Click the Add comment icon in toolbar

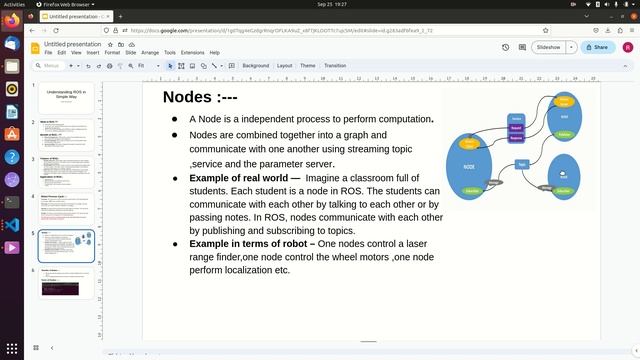[231, 66]
